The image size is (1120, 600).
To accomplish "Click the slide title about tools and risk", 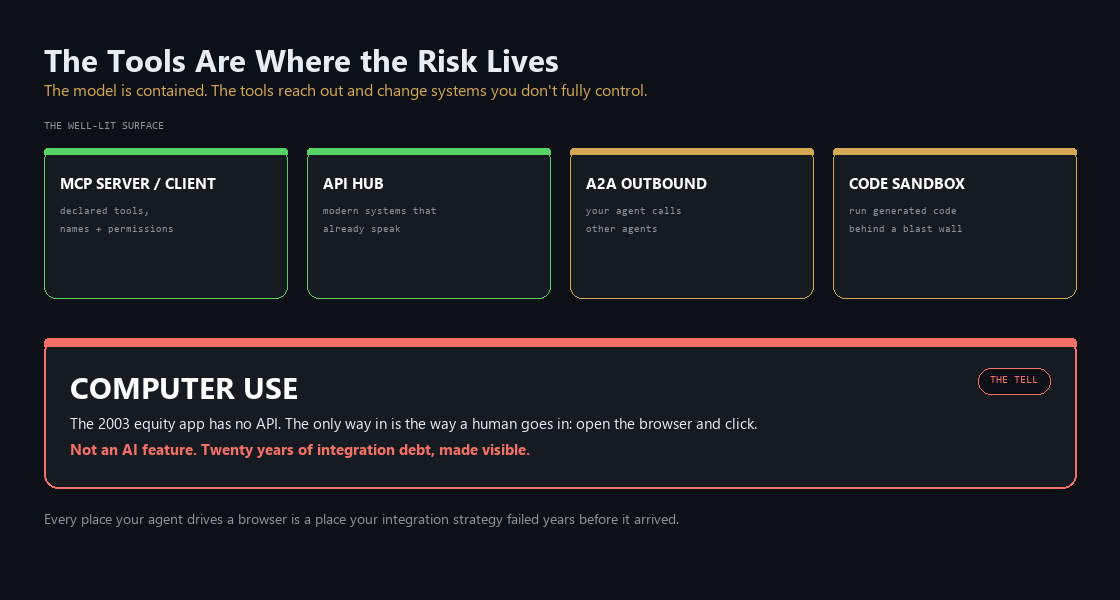I will pos(301,61).
